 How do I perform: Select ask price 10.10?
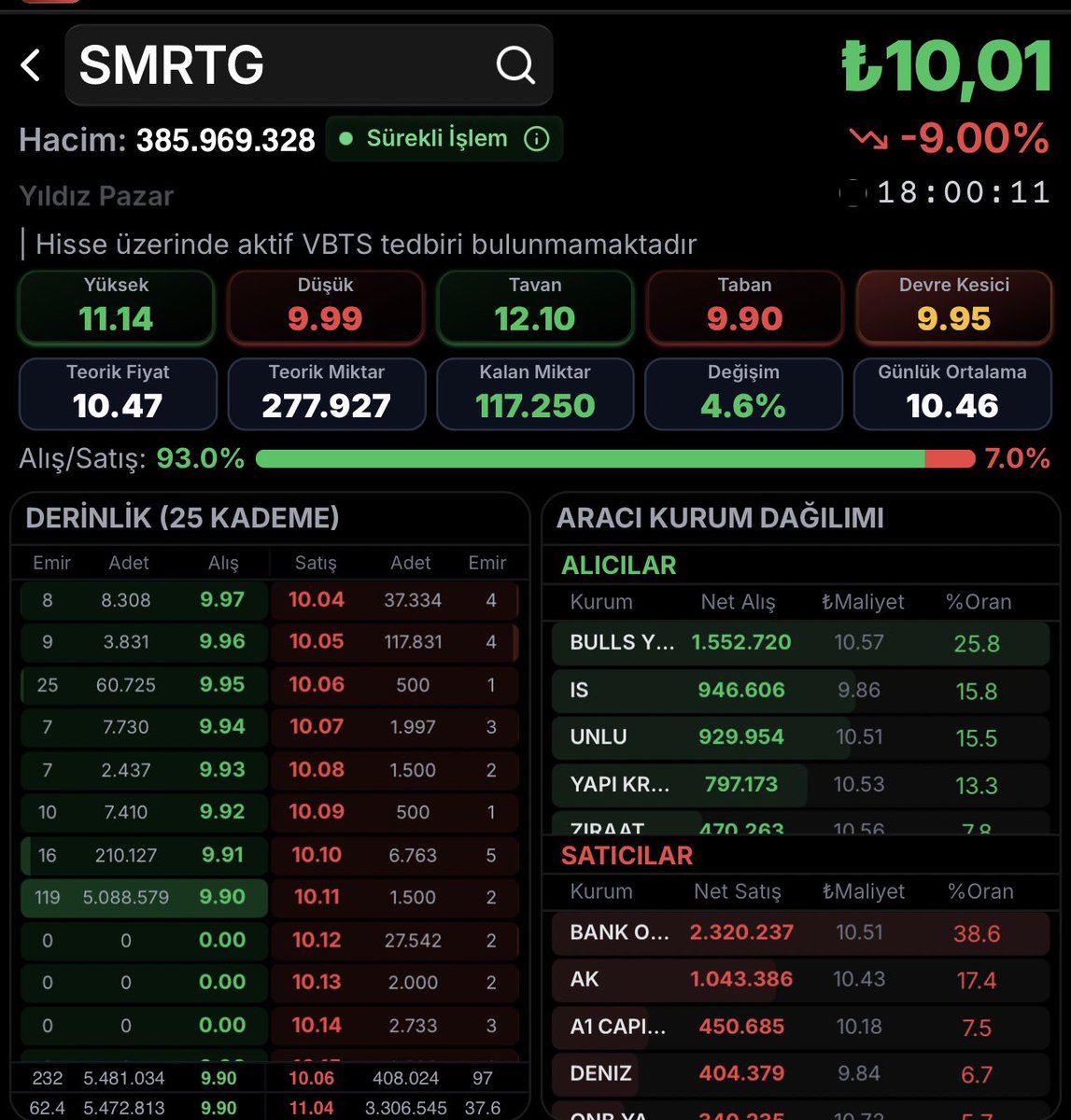click(317, 855)
